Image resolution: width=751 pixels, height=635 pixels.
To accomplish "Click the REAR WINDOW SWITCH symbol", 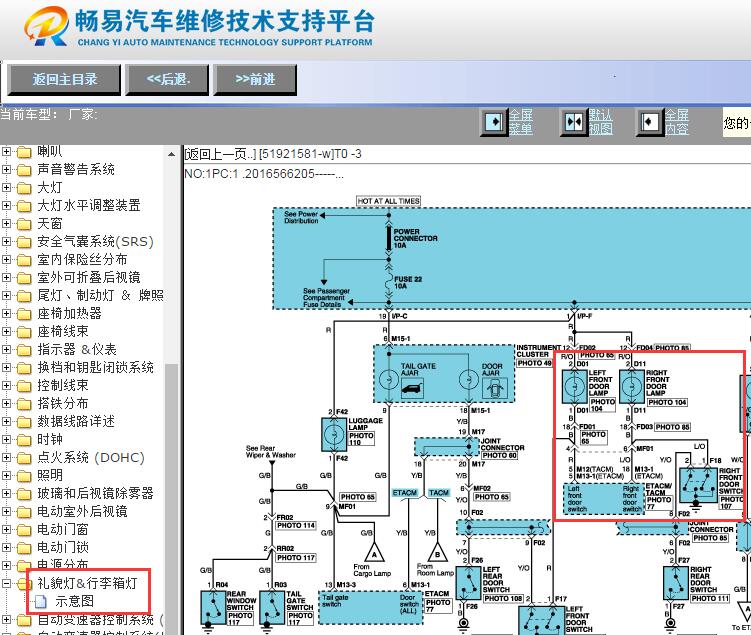I will click(213, 607).
